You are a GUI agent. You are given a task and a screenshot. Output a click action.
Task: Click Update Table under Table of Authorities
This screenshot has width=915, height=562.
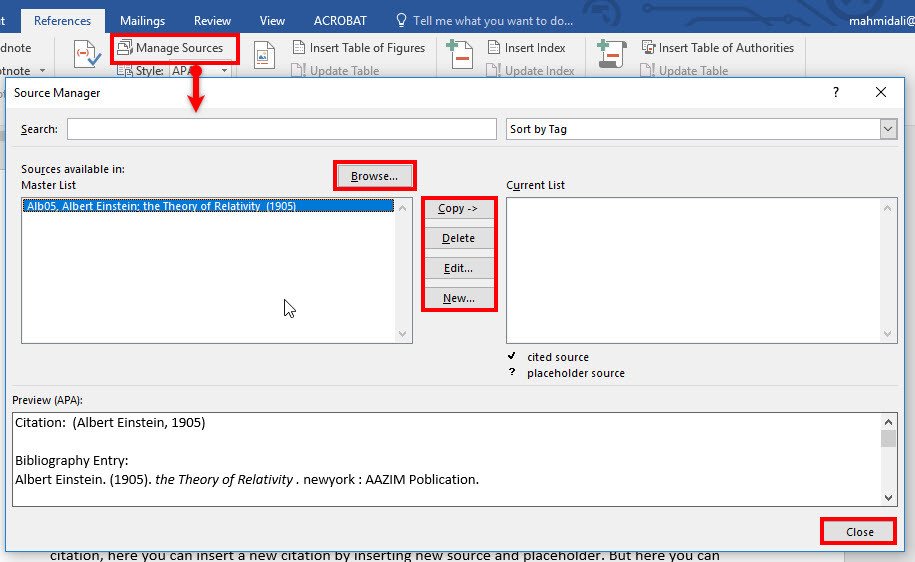[x=684, y=71]
